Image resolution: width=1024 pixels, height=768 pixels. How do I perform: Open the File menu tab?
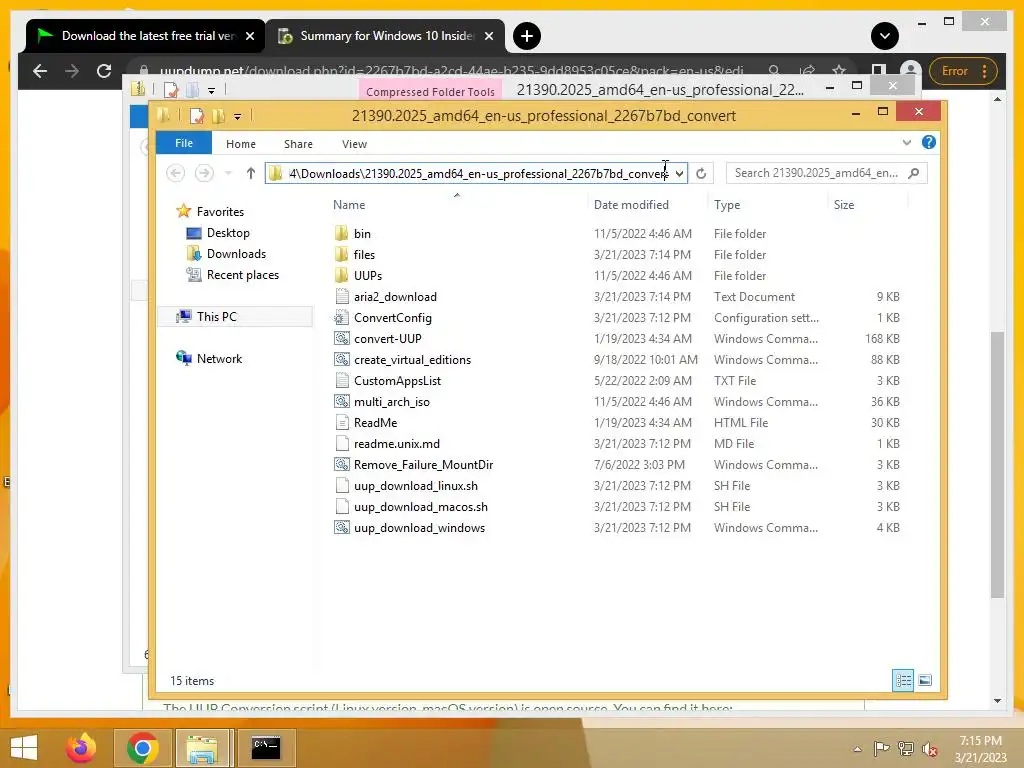pos(184,143)
